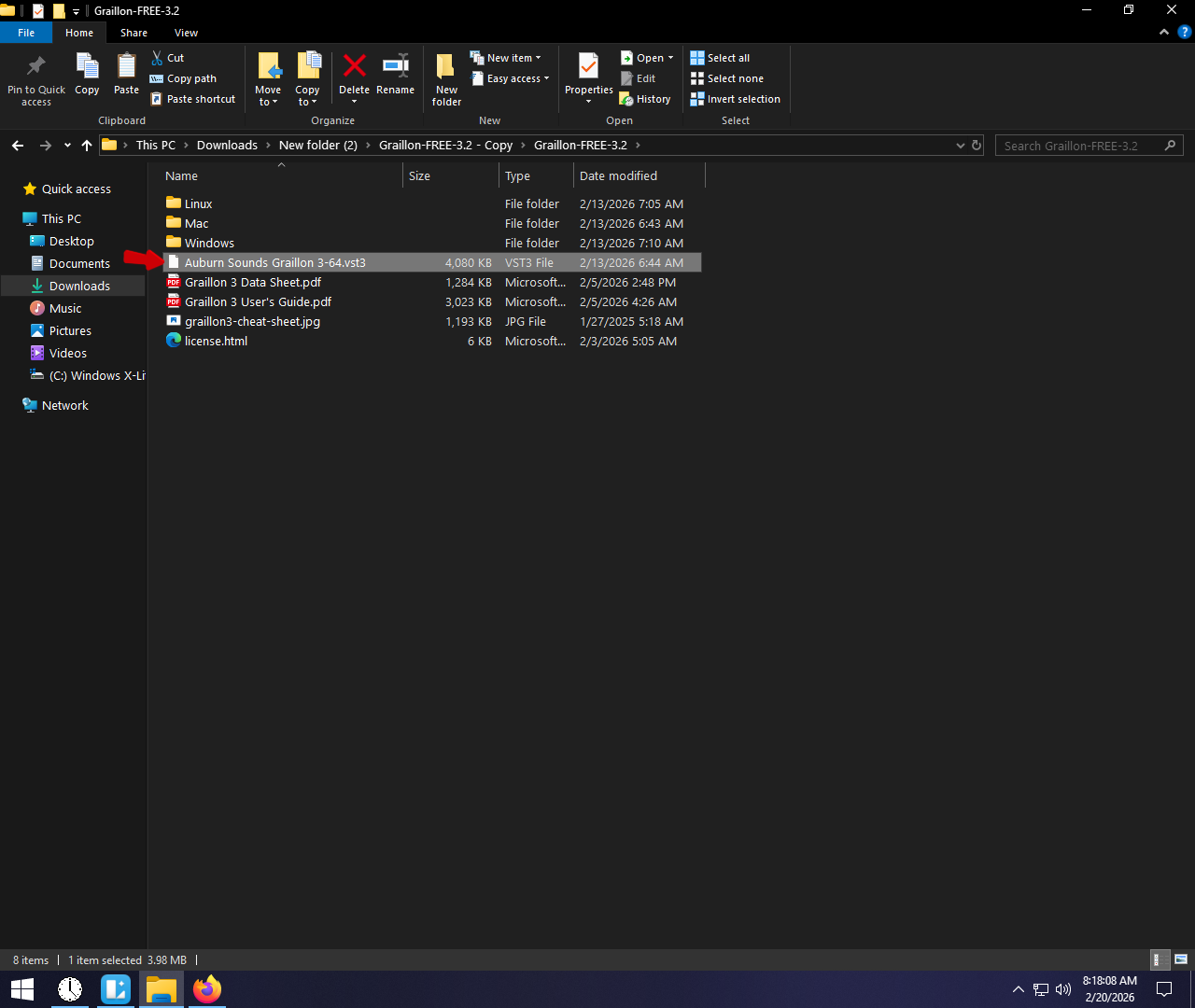The image size is (1195, 1008).
Task: Click the Search Graillon-FREE-3.2 field
Action: pos(1078,146)
